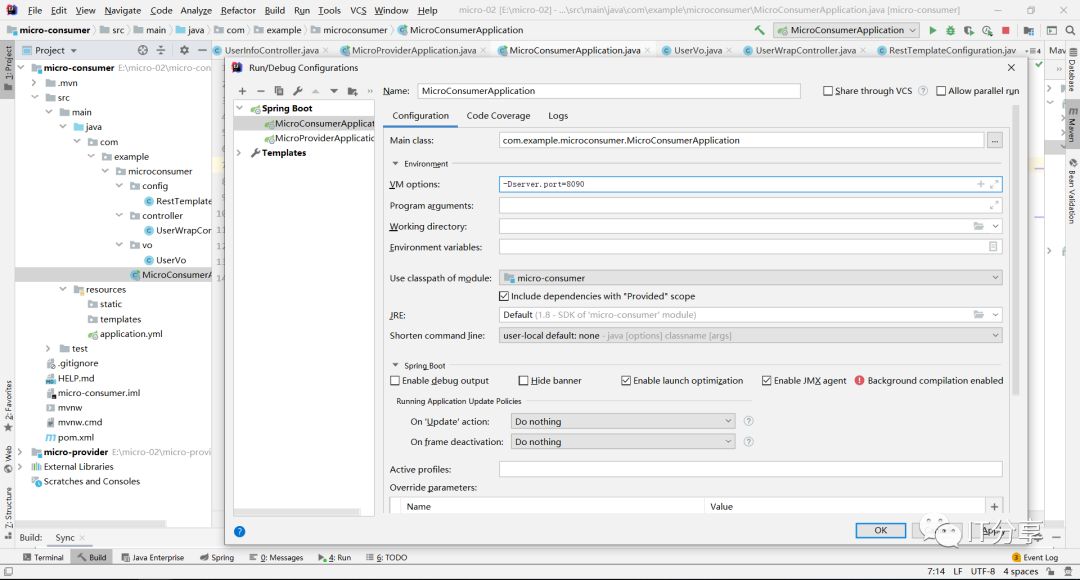
Task: Click the Build Project hammer icon
Action: click(x=759, y=30)
